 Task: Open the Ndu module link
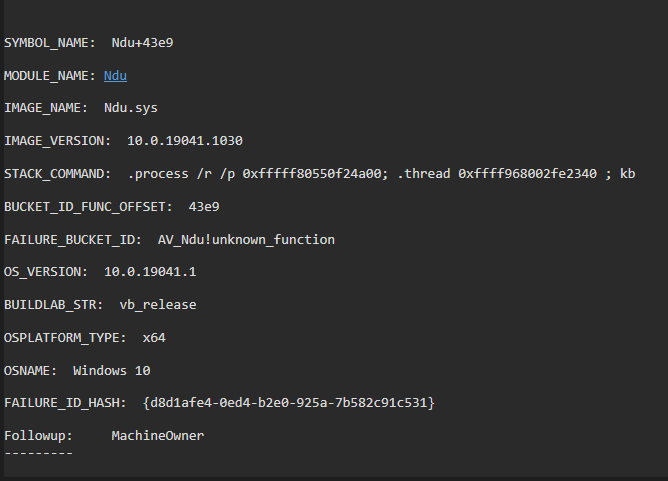[x=115, y=76]
